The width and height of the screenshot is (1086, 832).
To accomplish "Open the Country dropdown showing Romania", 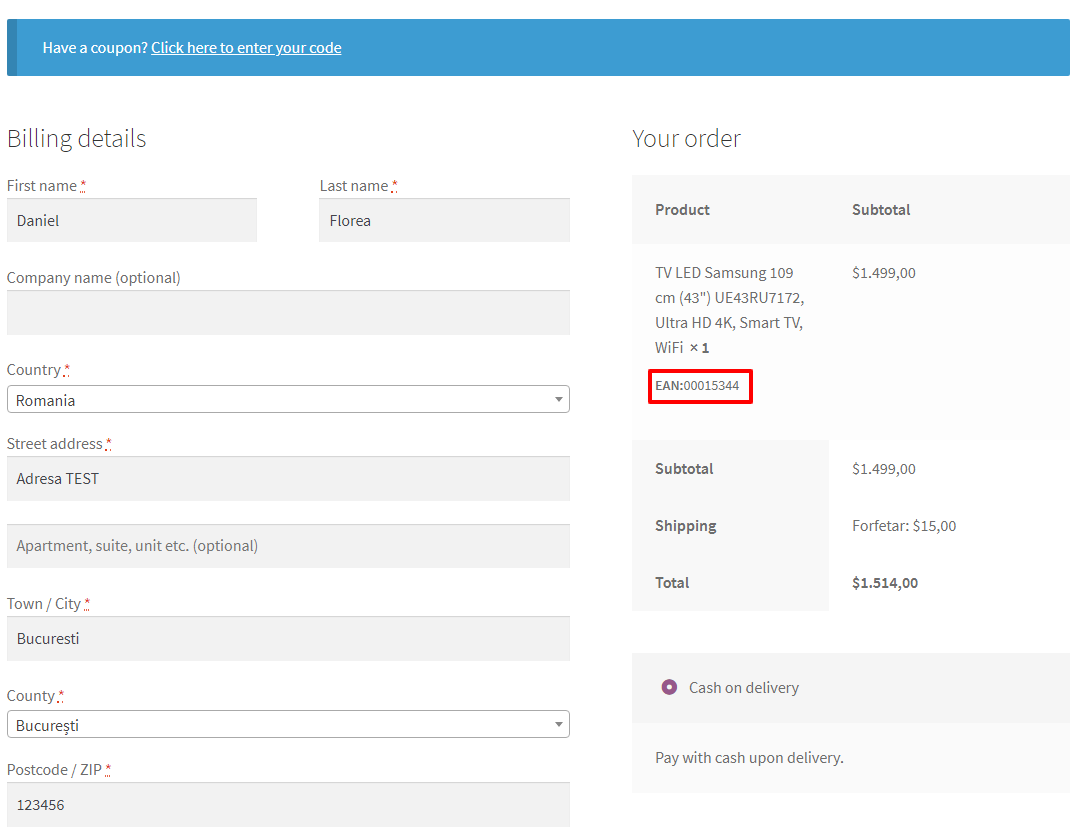I will [x=288, y=400].
